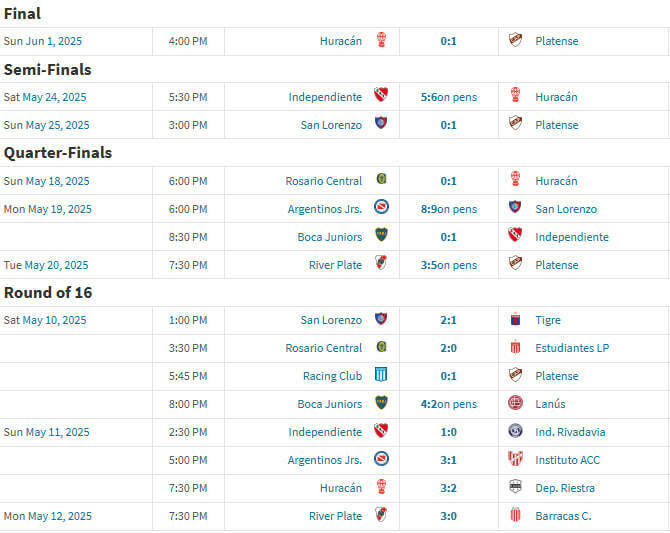Image resolution: width=670 pixels, height=533 pixels.
Task: Open the May 24, 2025 date link
Action: pyautogui.click(x=56, y=97)
